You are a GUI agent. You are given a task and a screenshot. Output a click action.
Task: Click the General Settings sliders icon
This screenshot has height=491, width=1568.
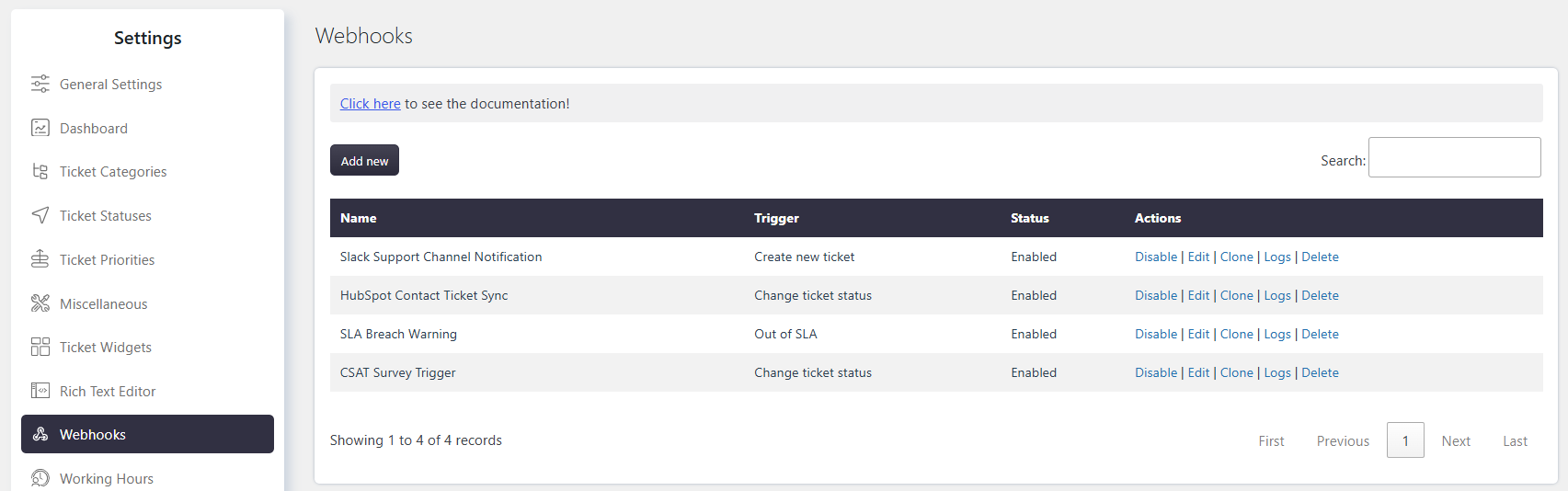click(40, 84)
